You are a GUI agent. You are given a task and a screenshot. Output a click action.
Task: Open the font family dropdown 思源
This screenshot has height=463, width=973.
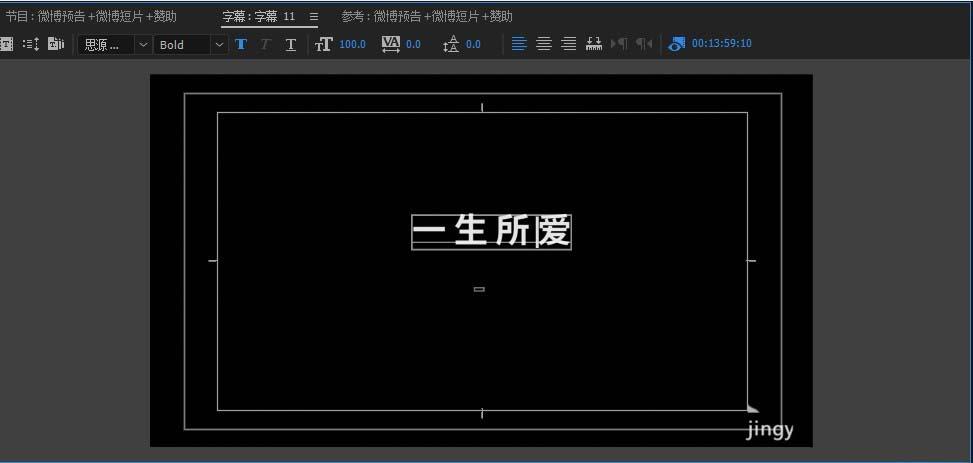[x=115, y=45]
